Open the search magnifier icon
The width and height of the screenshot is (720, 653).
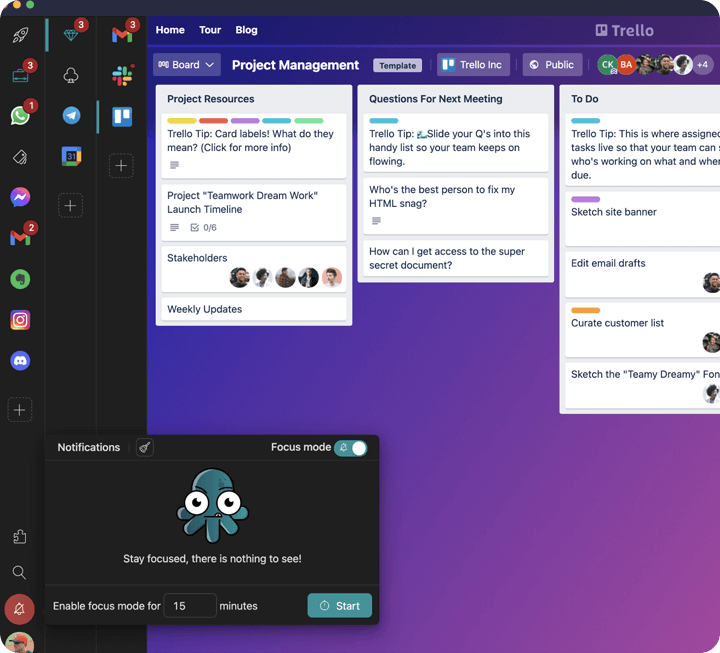pos(19,572)
